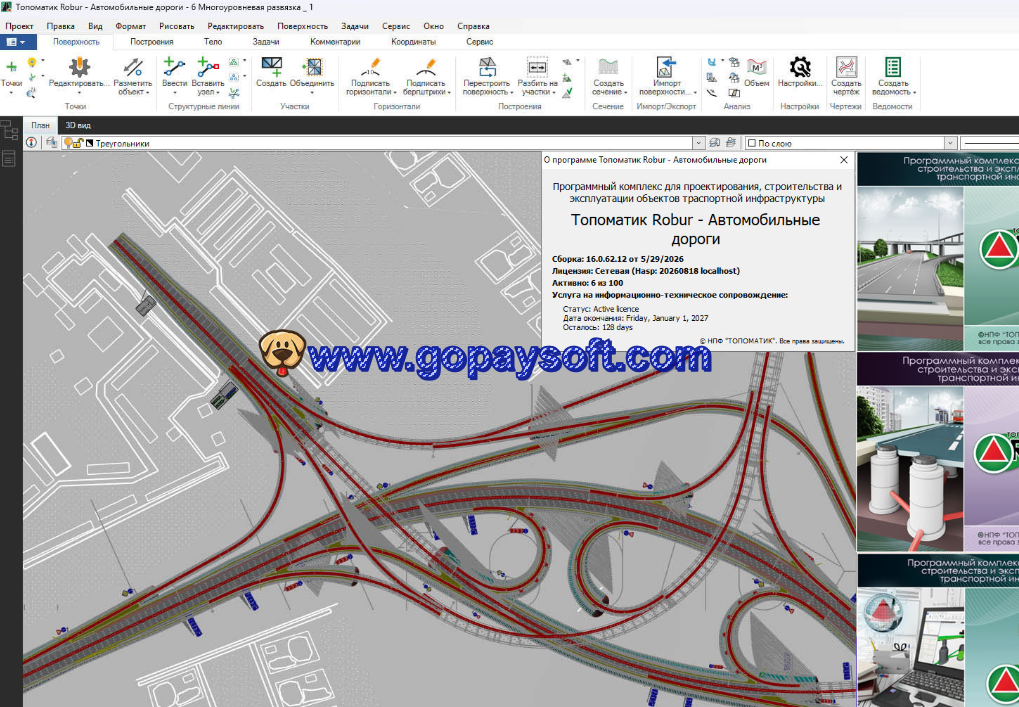Open the Поверхность menu in menu bar

[302, 26]
